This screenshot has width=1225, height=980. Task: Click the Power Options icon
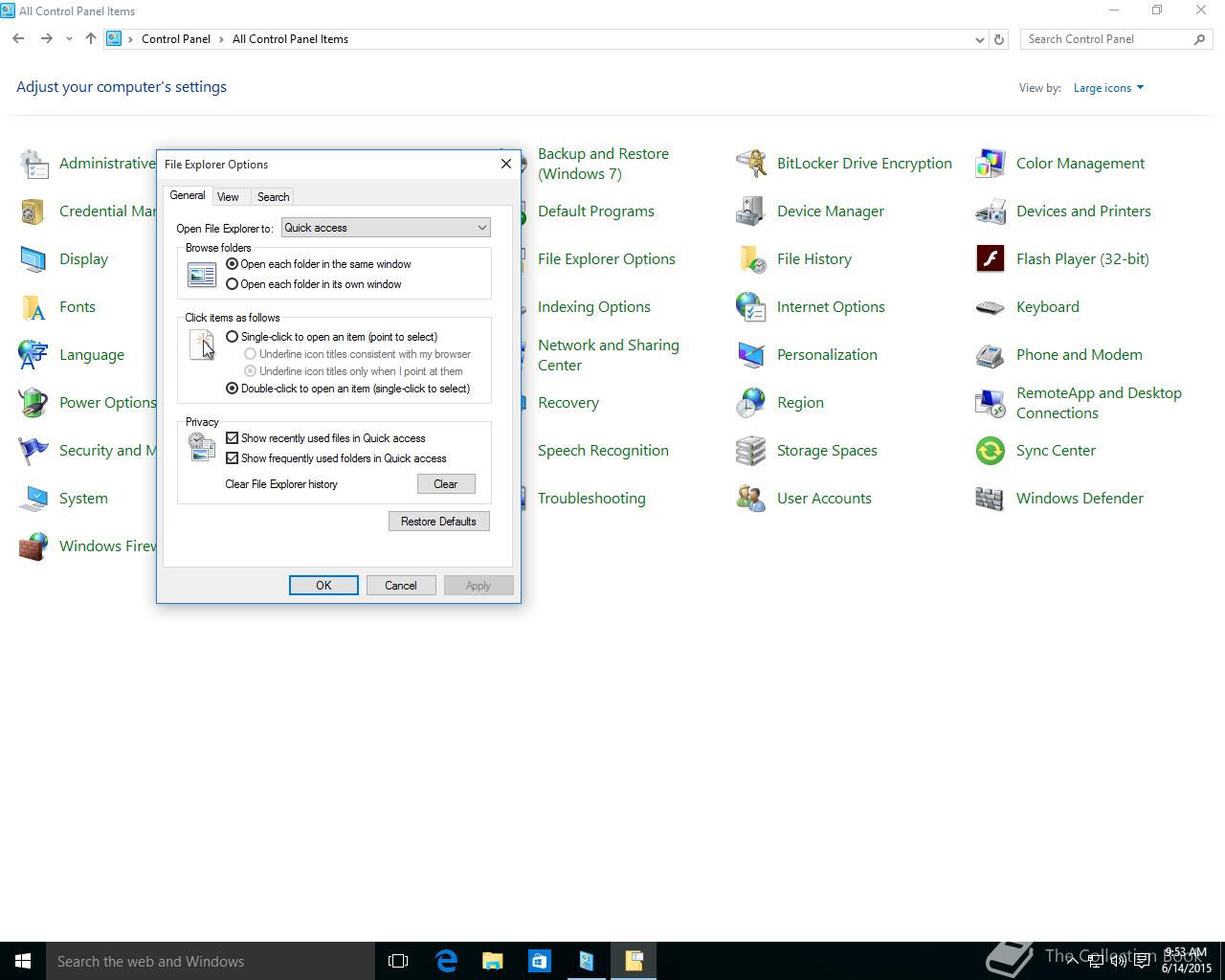click(33, 403)
